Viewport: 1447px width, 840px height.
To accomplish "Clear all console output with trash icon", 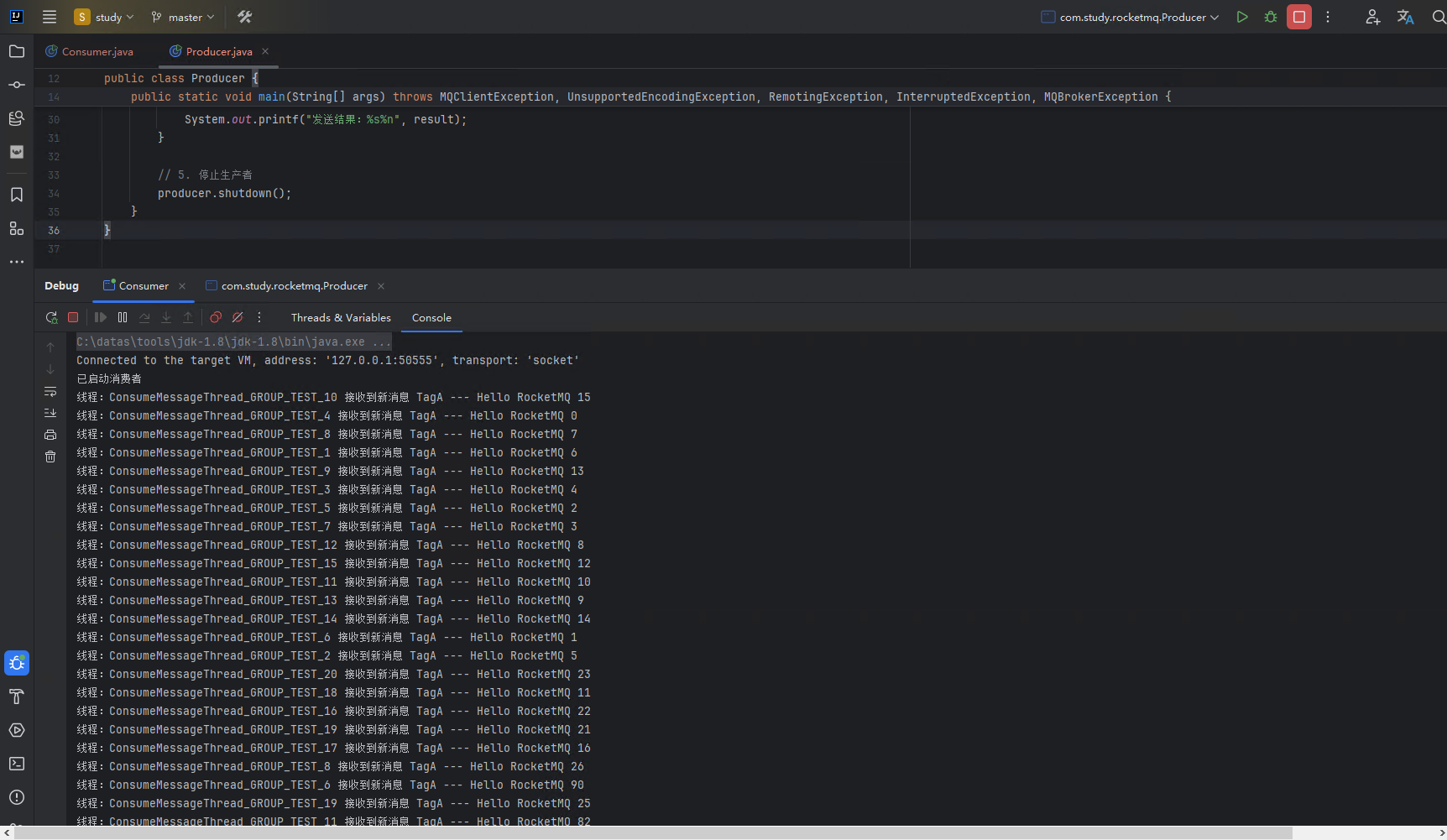I will coord(50,457).
